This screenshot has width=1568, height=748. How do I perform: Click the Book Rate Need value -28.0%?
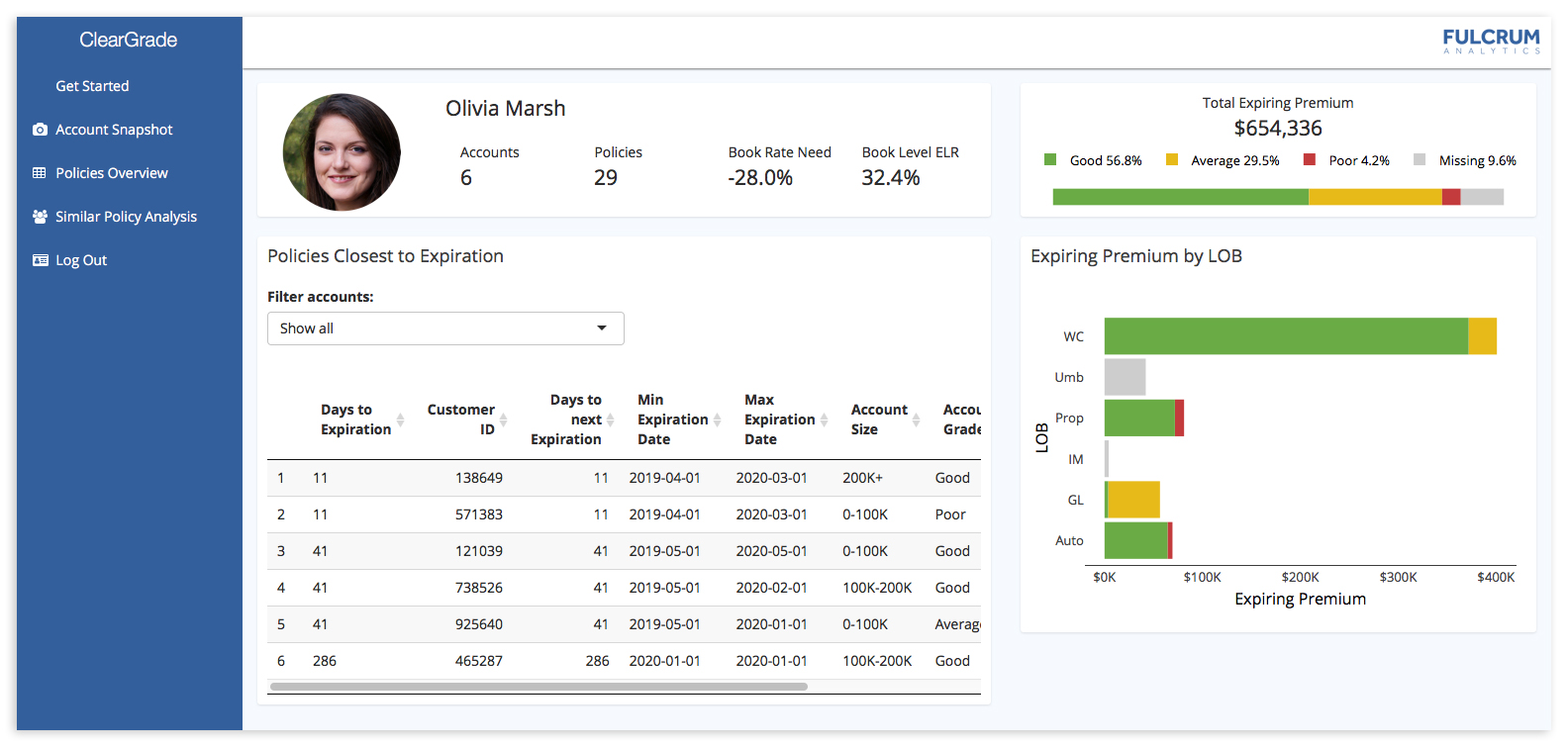[x=760, y=178]
